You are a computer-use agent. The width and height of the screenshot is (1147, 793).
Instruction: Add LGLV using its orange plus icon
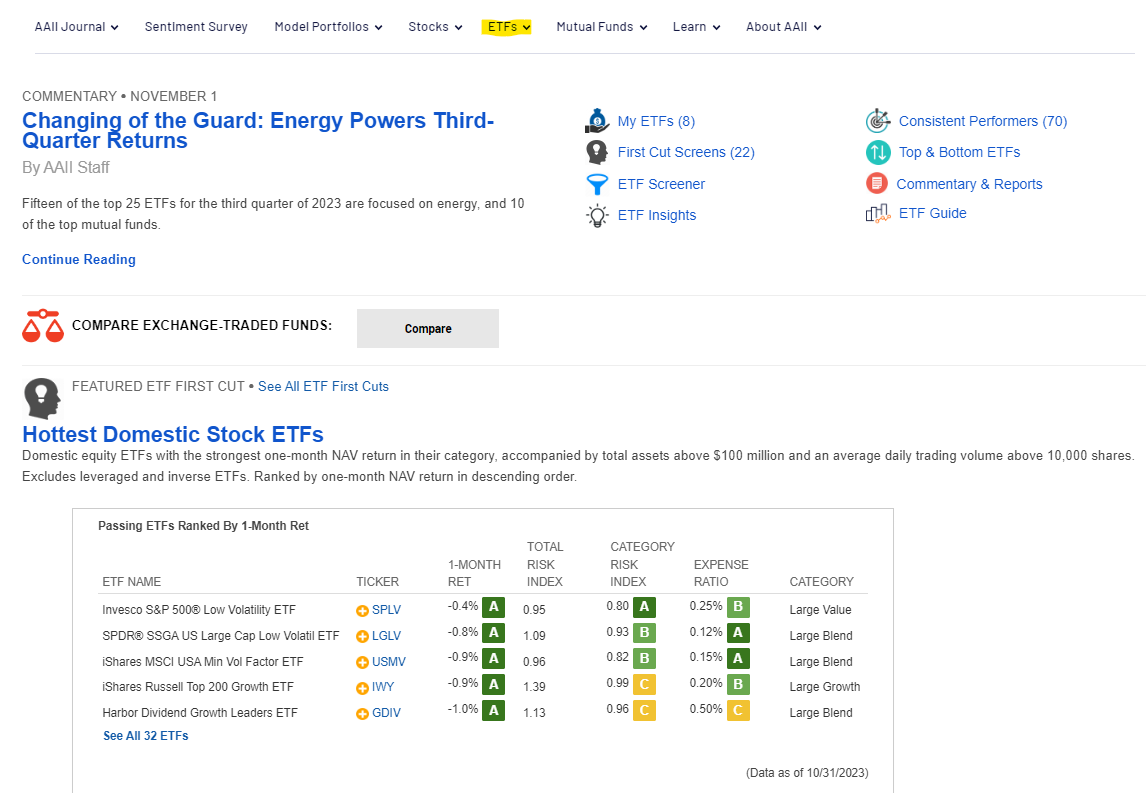362,636
